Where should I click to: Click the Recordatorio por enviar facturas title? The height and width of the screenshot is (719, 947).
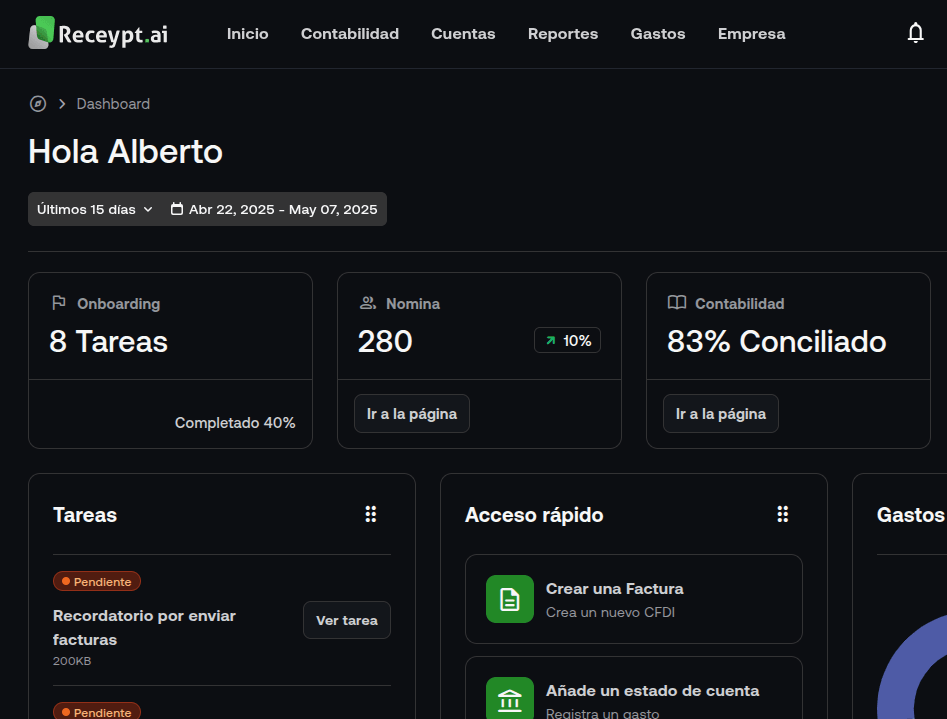point(144,627)
